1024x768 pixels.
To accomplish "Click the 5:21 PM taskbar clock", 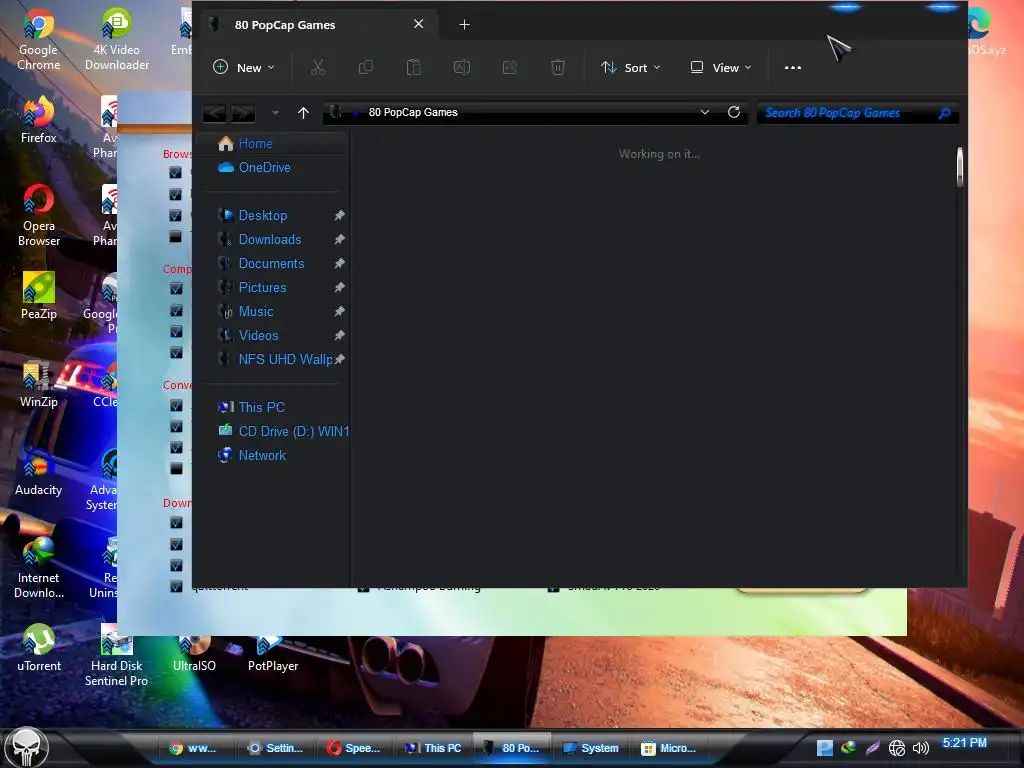I will 965,743.
